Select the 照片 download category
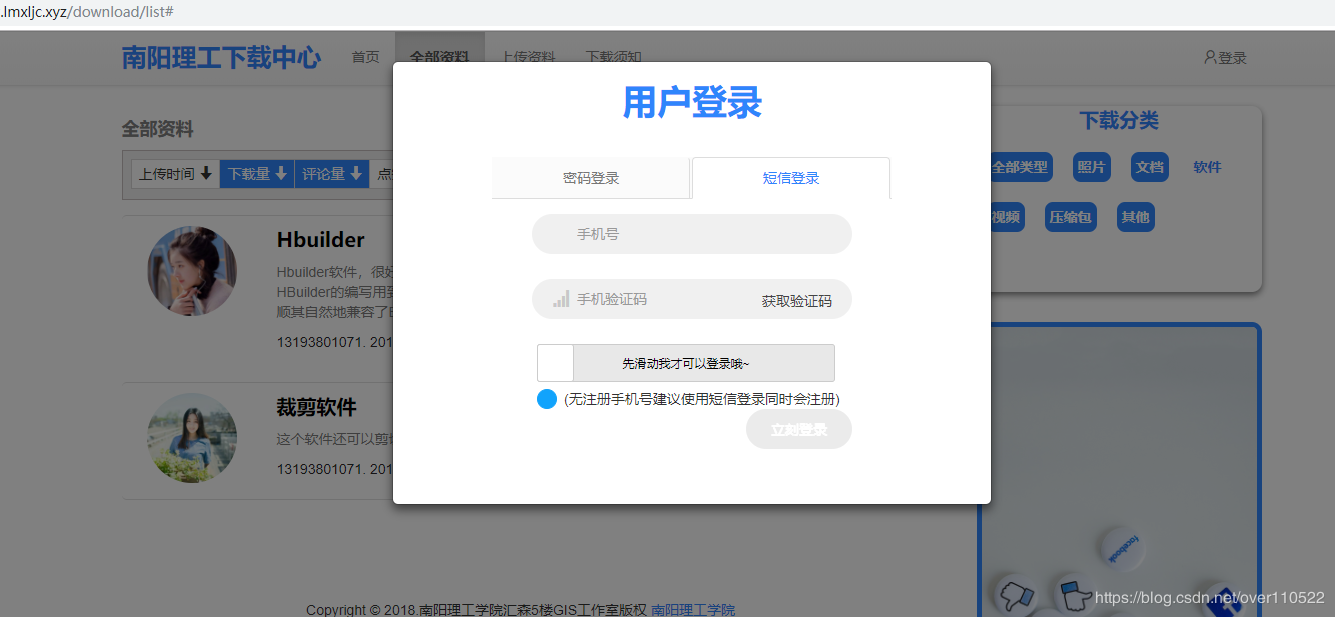1335x617 pixels. (1091, 167)
